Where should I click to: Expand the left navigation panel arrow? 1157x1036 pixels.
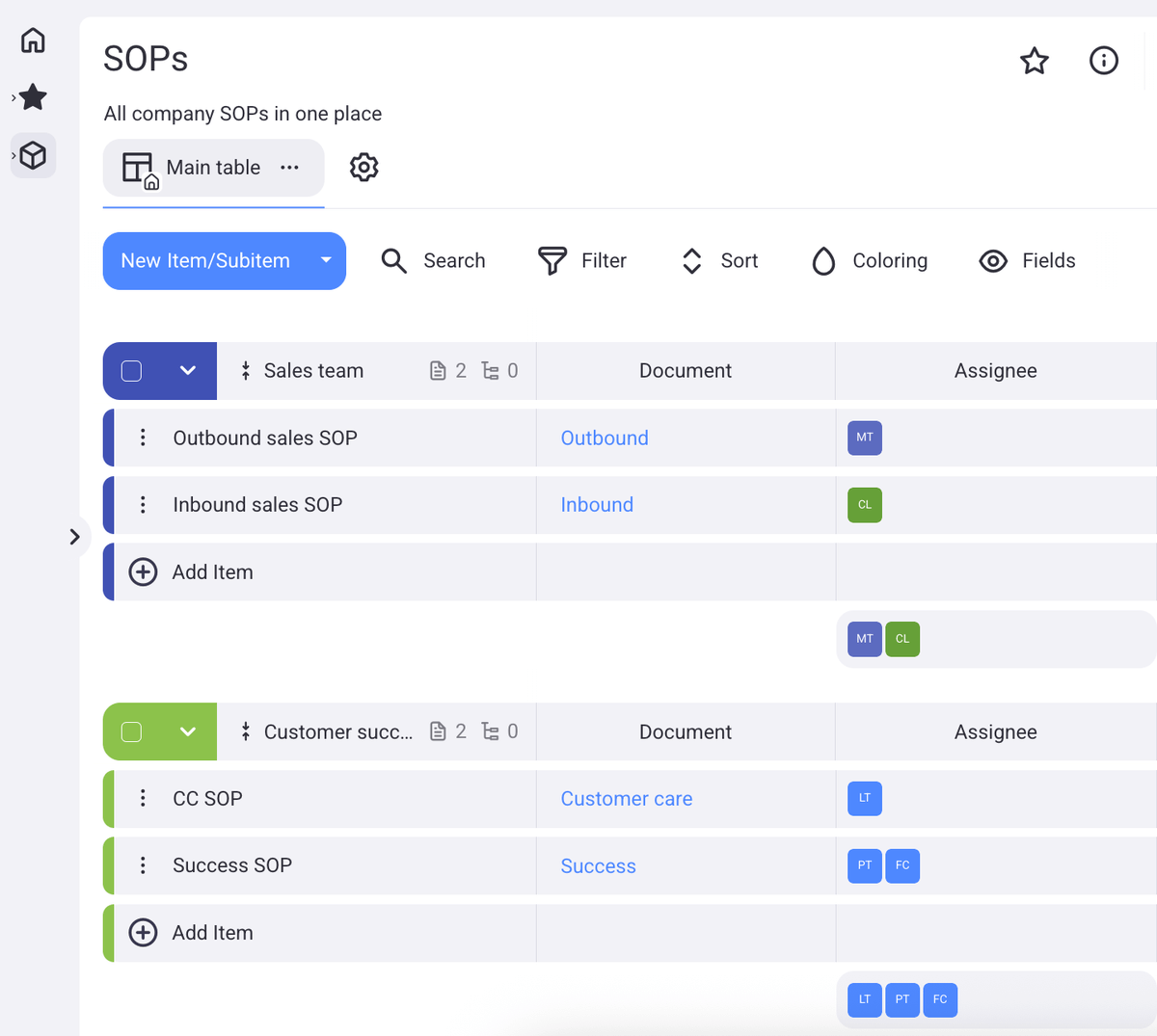pos(75,537)
